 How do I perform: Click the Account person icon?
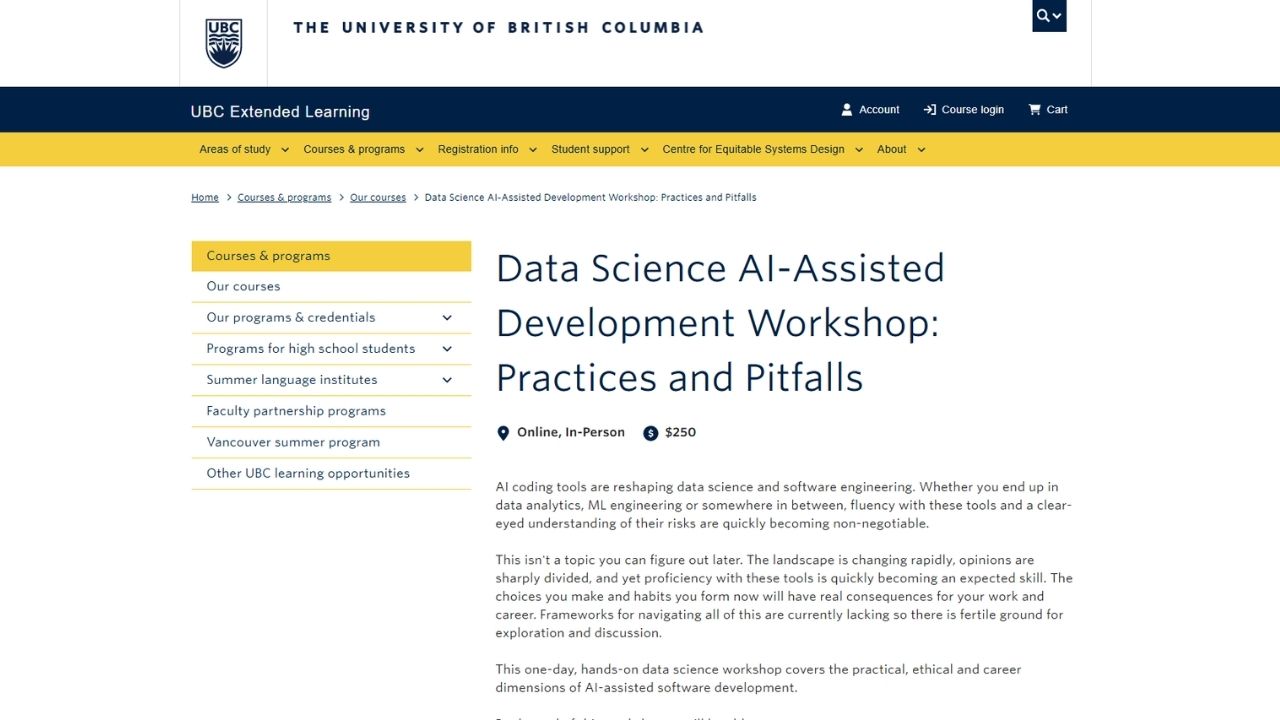tap(847, 110)
